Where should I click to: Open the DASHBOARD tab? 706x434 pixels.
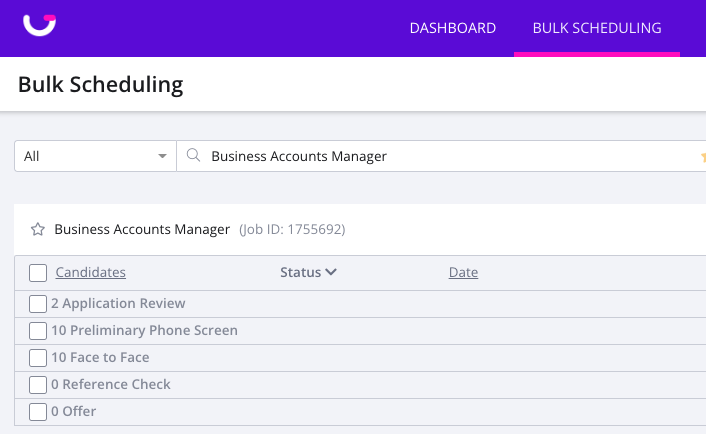(453, 28)
